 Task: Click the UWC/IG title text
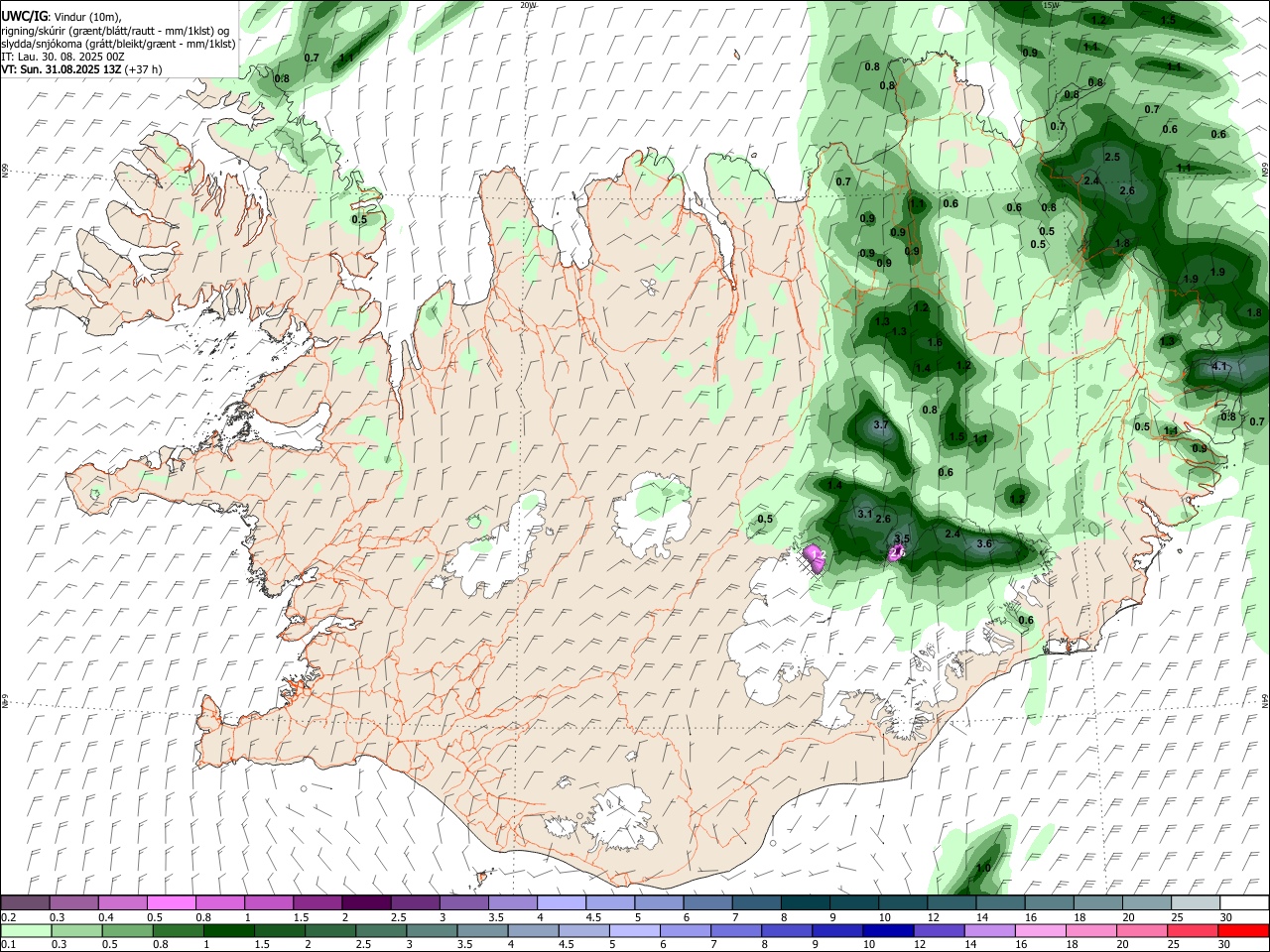(x=24, y=16)
